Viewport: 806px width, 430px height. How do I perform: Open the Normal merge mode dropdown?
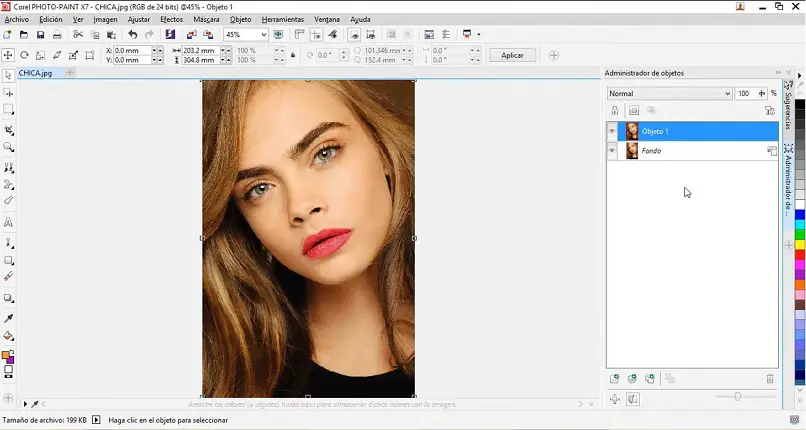tap(727, 93)
